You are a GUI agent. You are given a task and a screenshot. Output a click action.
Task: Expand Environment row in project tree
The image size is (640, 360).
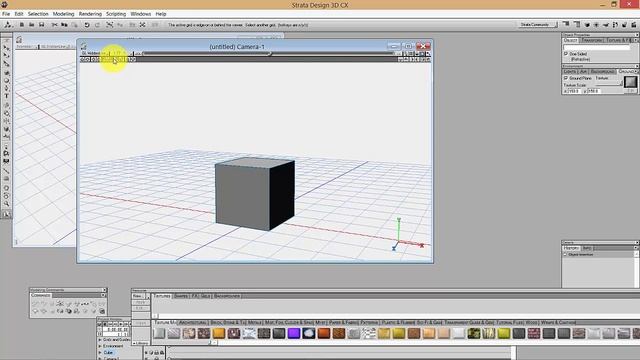coord(100,346)
